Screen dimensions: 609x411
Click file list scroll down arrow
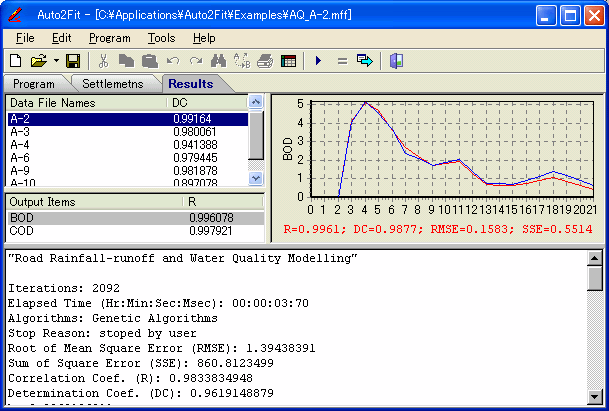256,178
